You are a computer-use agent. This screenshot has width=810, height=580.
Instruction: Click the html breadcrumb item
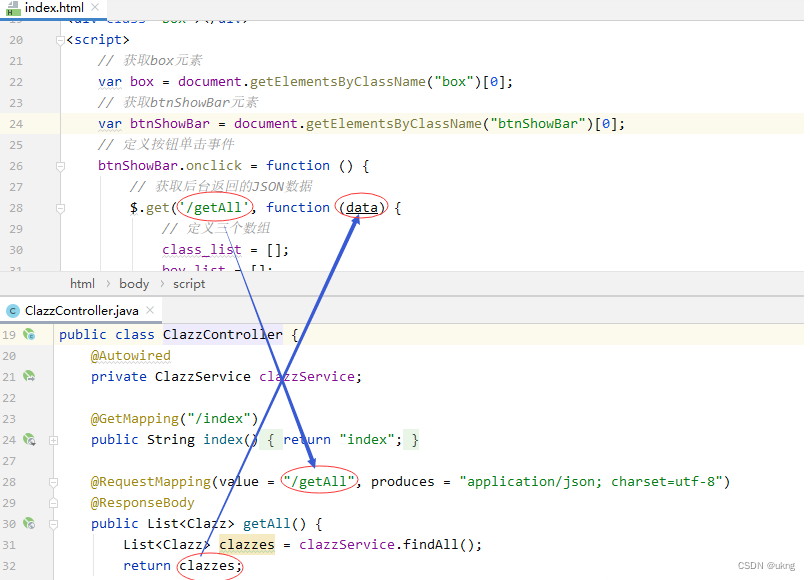(x=83, y=283)
